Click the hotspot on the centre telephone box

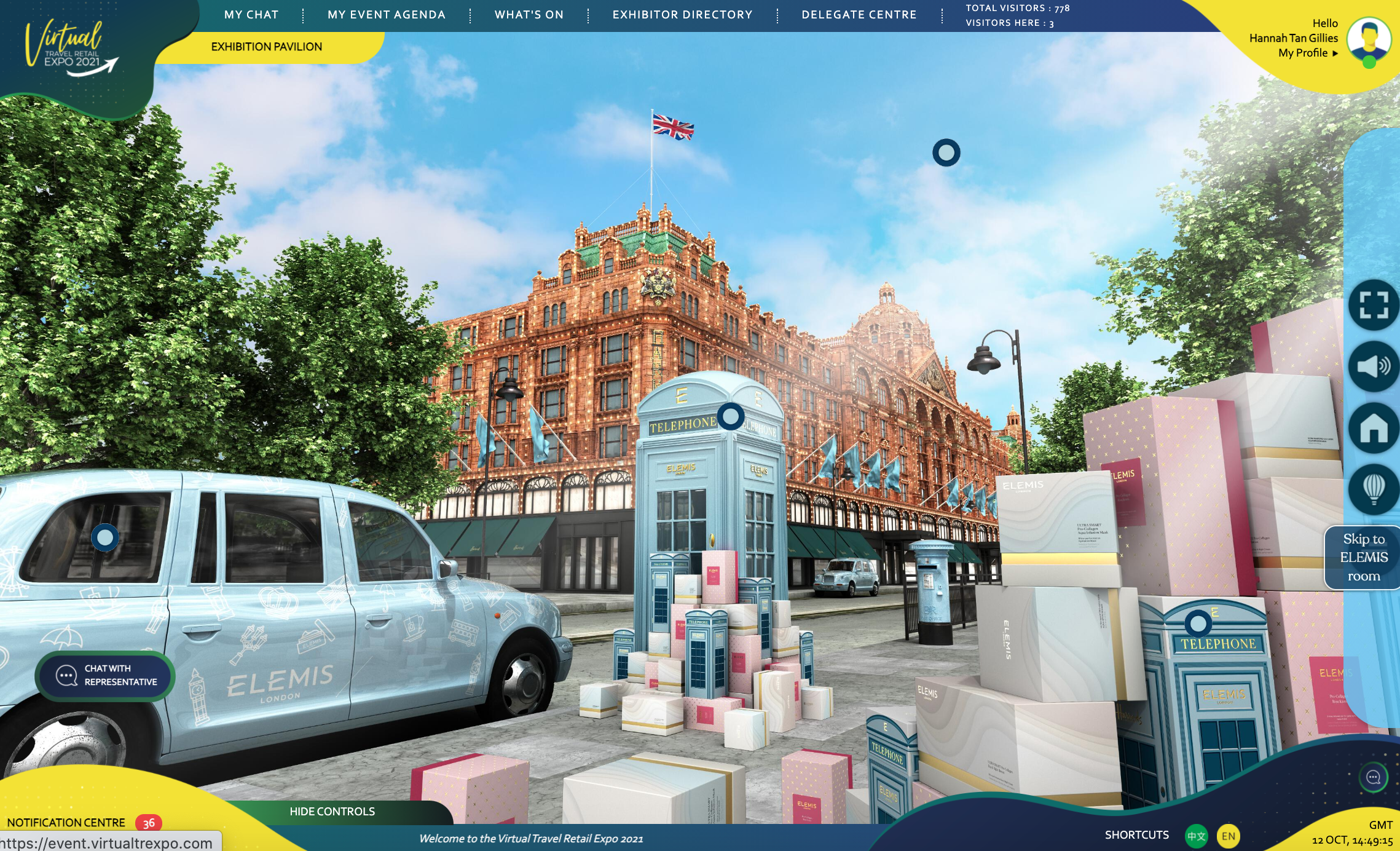tap(731, 417)
